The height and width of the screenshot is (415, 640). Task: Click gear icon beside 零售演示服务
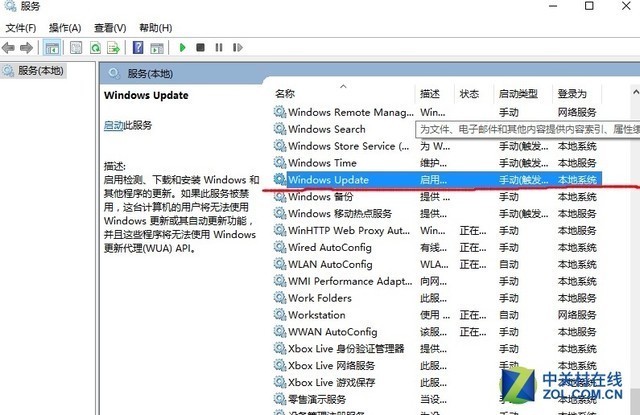(280, 399)
